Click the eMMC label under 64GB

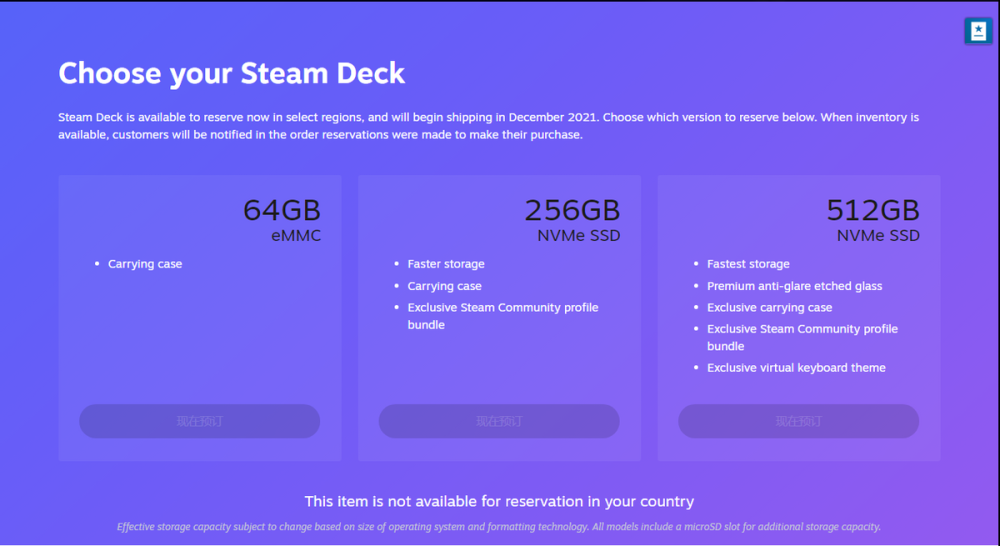coord(296,236)
